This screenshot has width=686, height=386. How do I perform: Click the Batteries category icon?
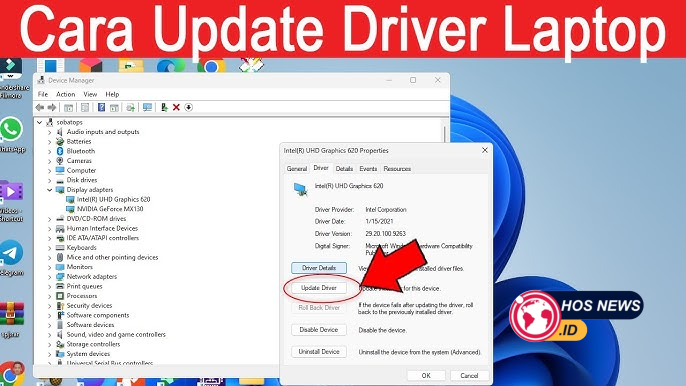tap(60, 141)
